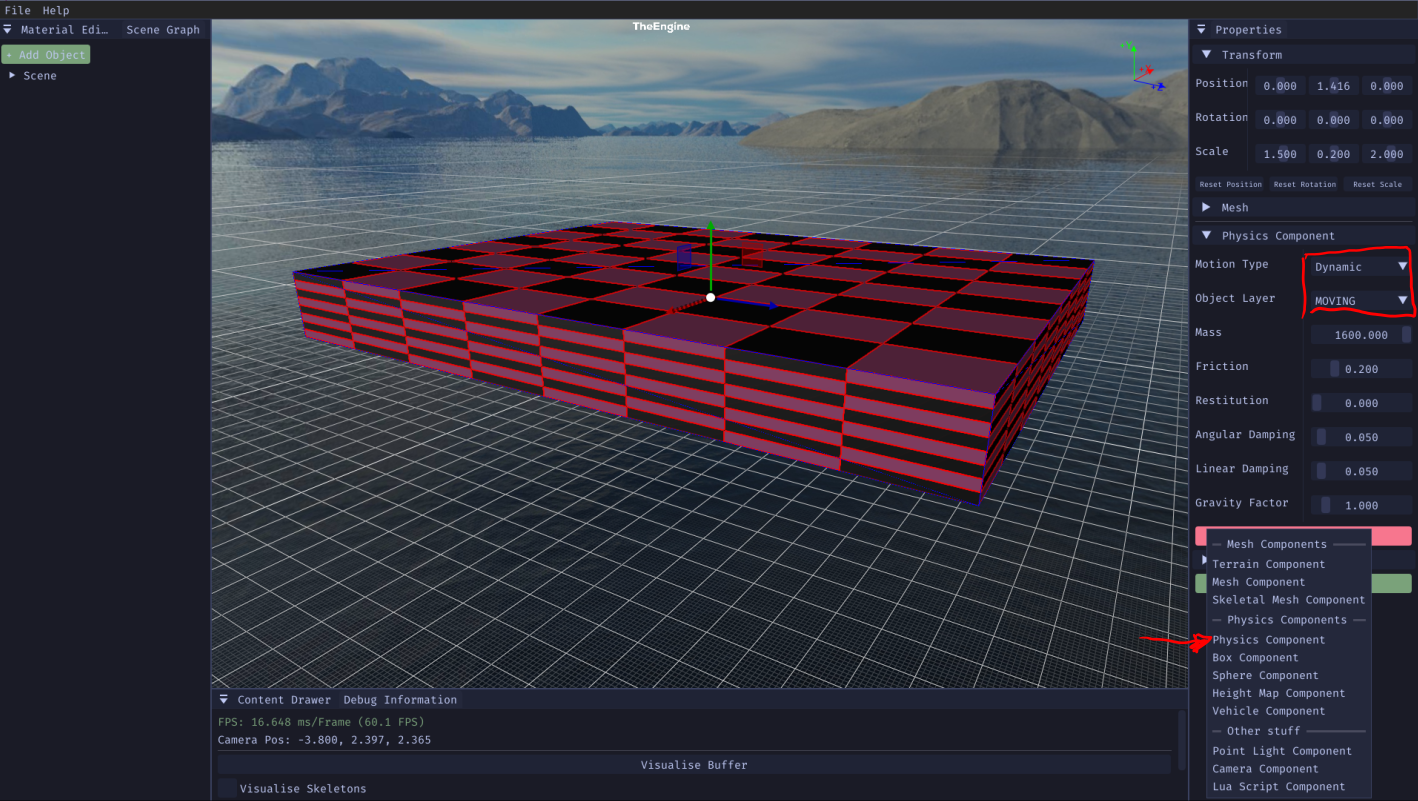This screenshot has height=801, width=1418.
Task: Click the Reset Position button
Action: [1231, 184]
